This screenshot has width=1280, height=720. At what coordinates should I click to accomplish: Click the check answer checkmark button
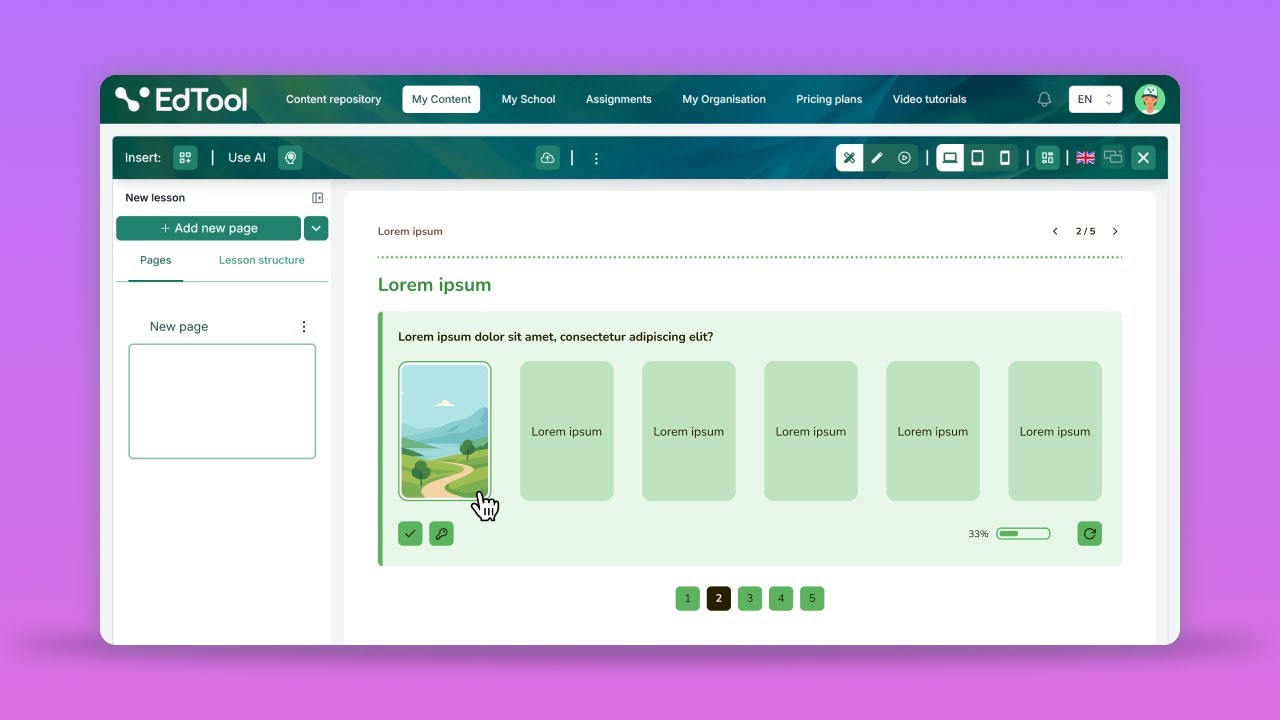click(410, 534)
